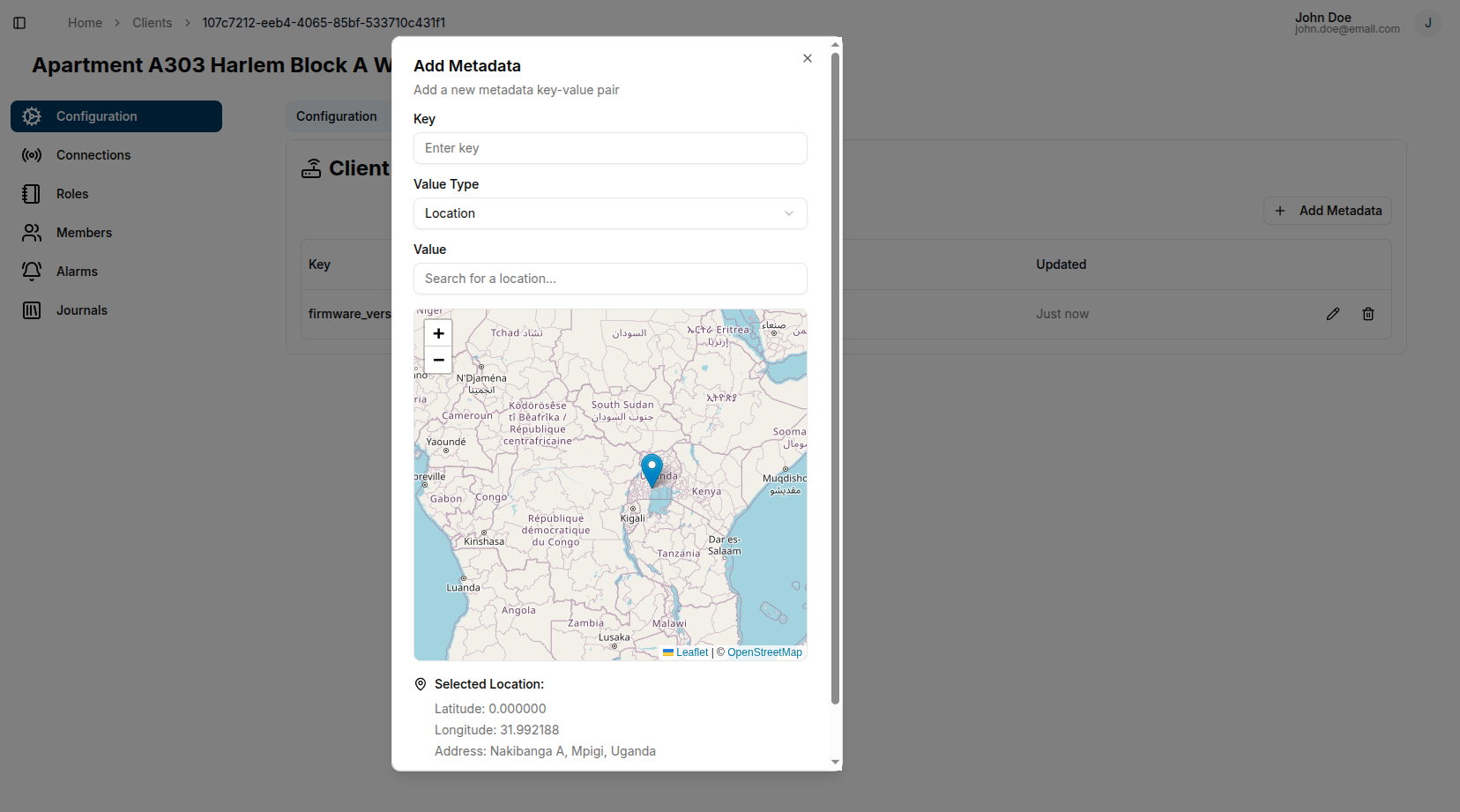1460x812 pixels.
Task: Open the Value Type dropdown
Action: tap(610, 213)
